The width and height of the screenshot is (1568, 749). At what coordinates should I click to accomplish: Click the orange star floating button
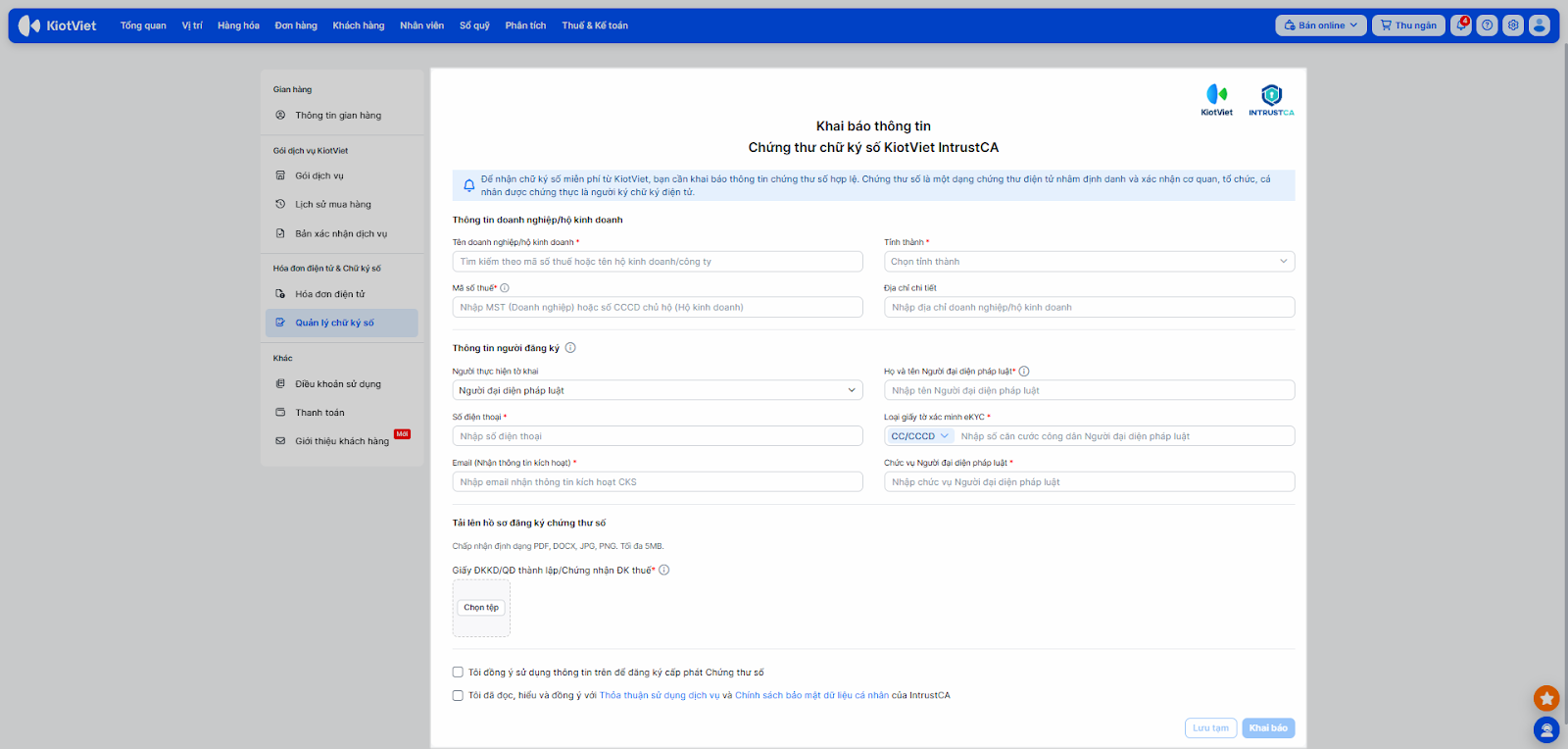(x=1546, y=698)
